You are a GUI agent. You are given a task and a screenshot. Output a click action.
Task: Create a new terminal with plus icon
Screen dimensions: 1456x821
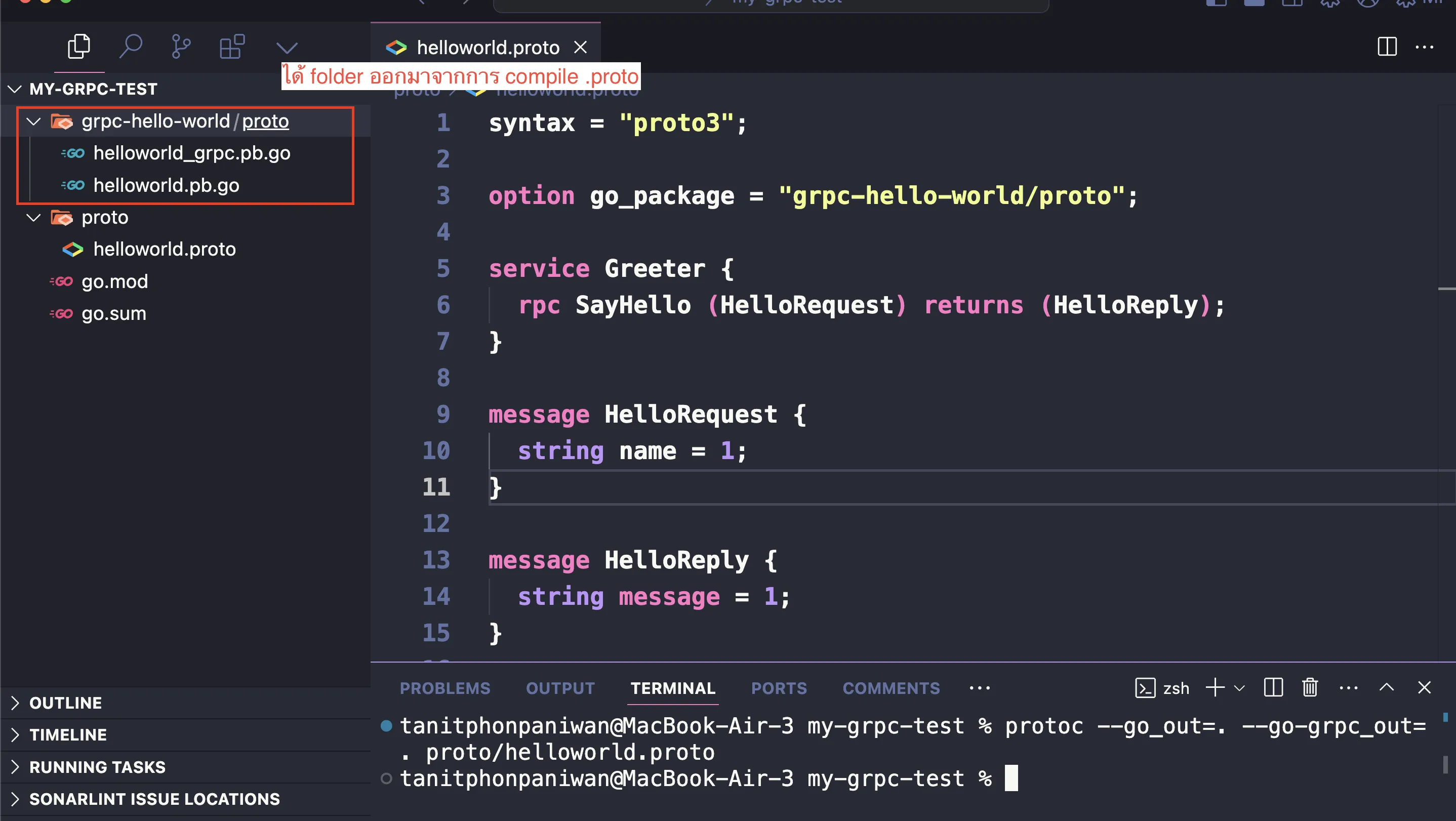[1215, 688]
